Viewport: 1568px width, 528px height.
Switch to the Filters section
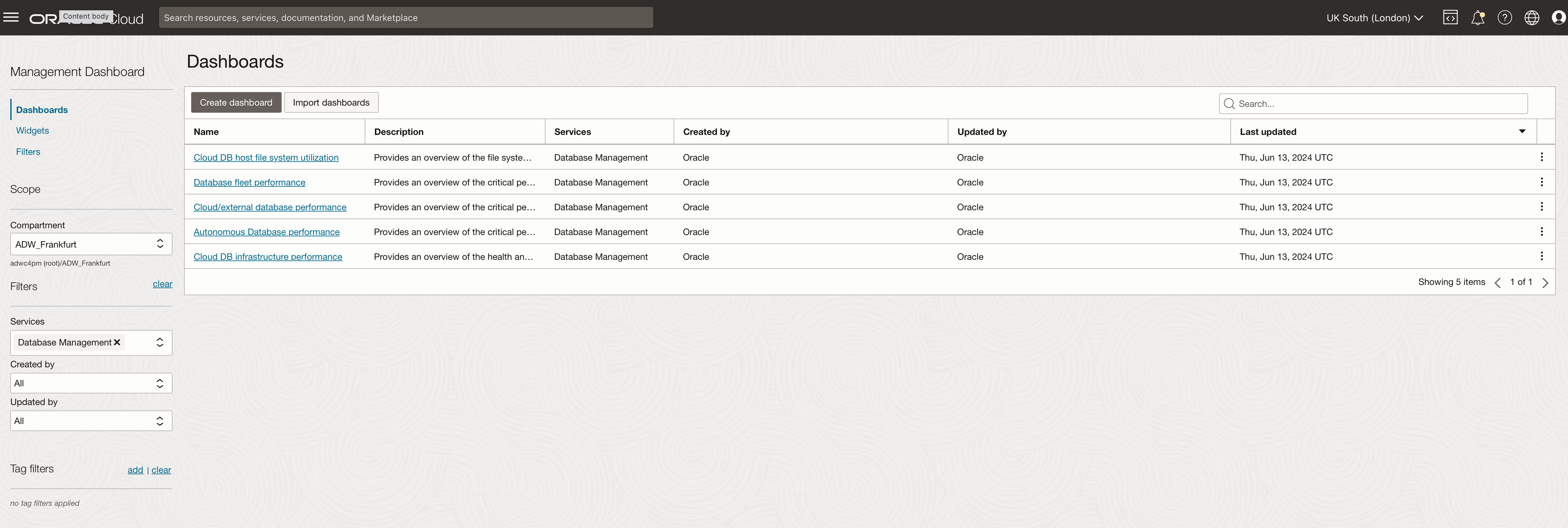[28, 152]
